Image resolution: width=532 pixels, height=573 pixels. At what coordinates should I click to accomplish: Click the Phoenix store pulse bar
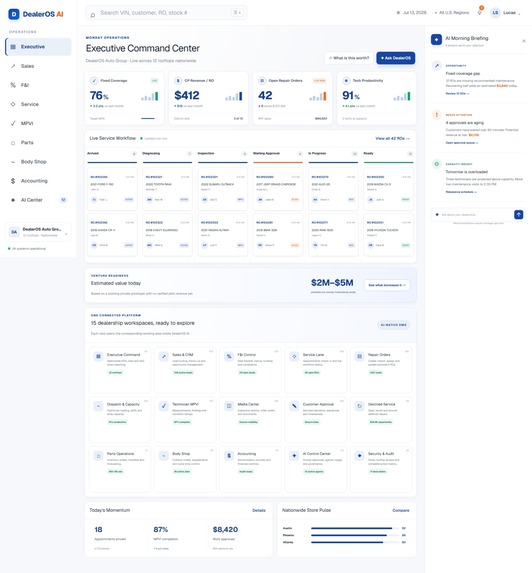[x=356, y=535]
